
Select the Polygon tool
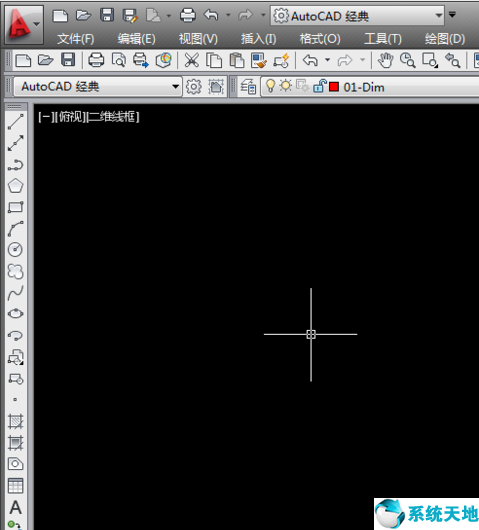tap(16, 186)
